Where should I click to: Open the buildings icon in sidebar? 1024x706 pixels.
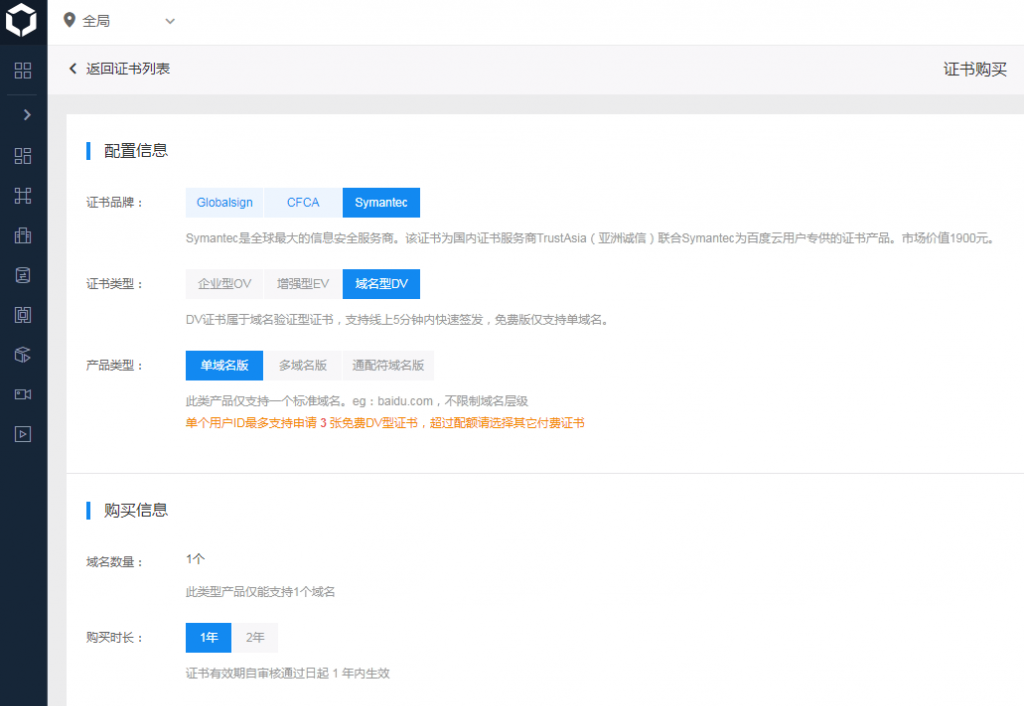coord(23,235)
